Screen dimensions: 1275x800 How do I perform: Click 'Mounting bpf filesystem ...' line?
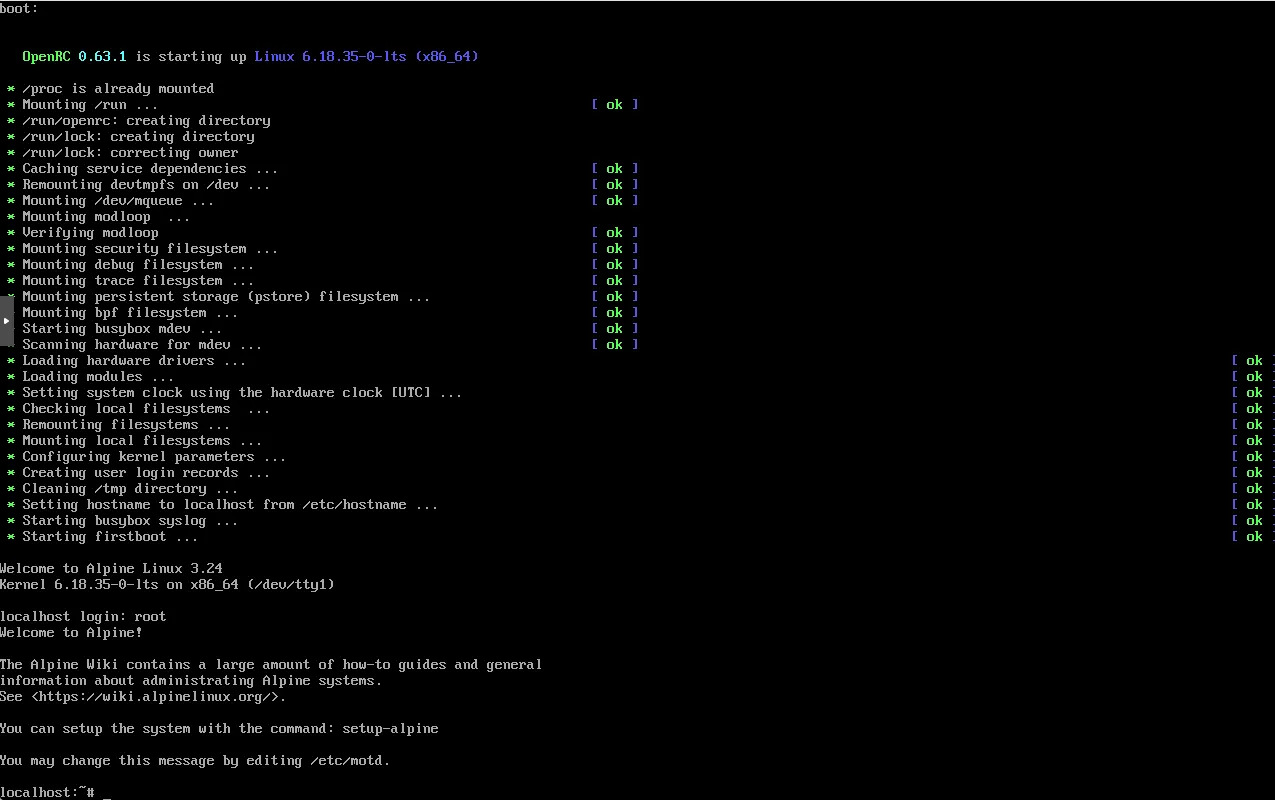click(x=130, y=312)
